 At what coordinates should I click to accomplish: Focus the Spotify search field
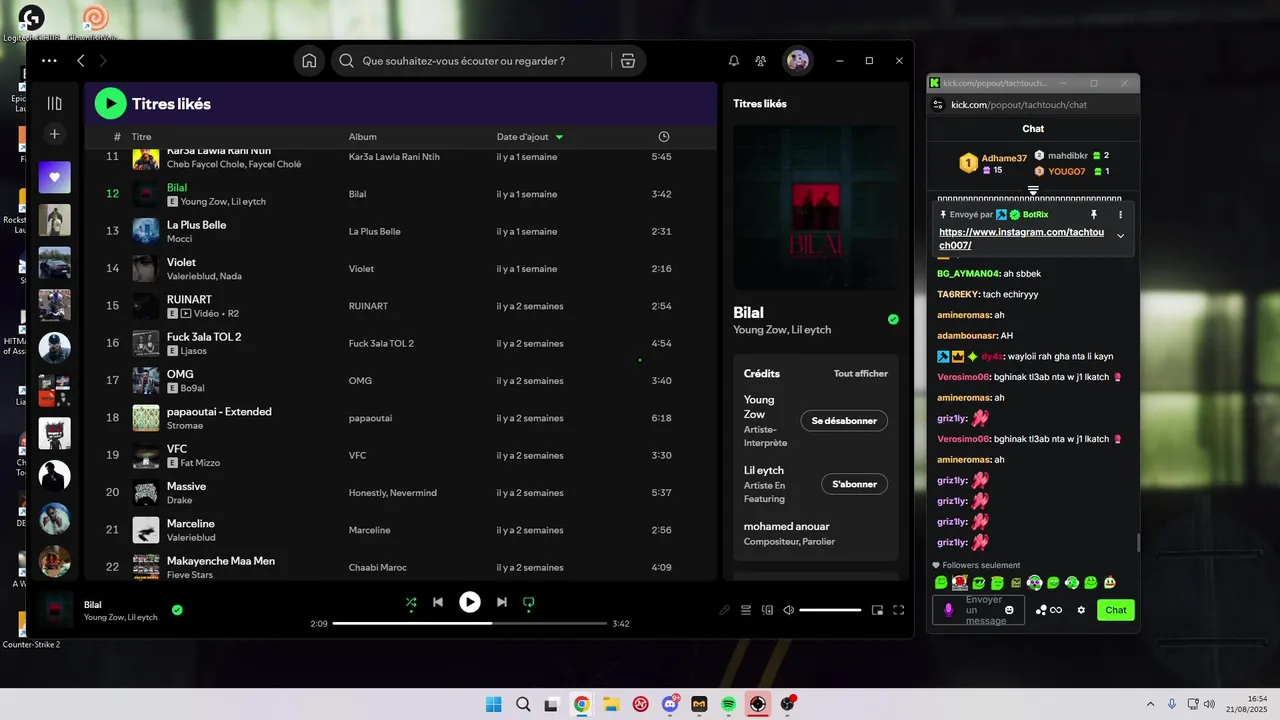pyautogui.click(x=470, y=61)
